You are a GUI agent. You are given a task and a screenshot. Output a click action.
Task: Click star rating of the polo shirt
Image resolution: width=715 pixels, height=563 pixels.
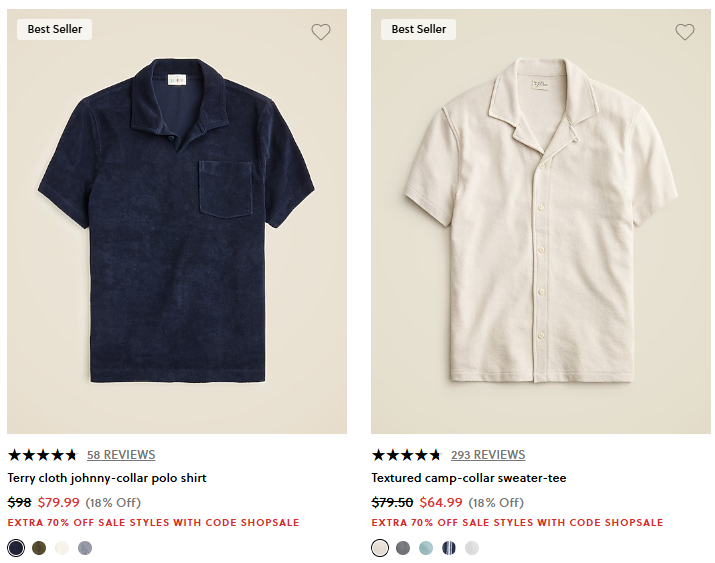click(x=42, y=455)
